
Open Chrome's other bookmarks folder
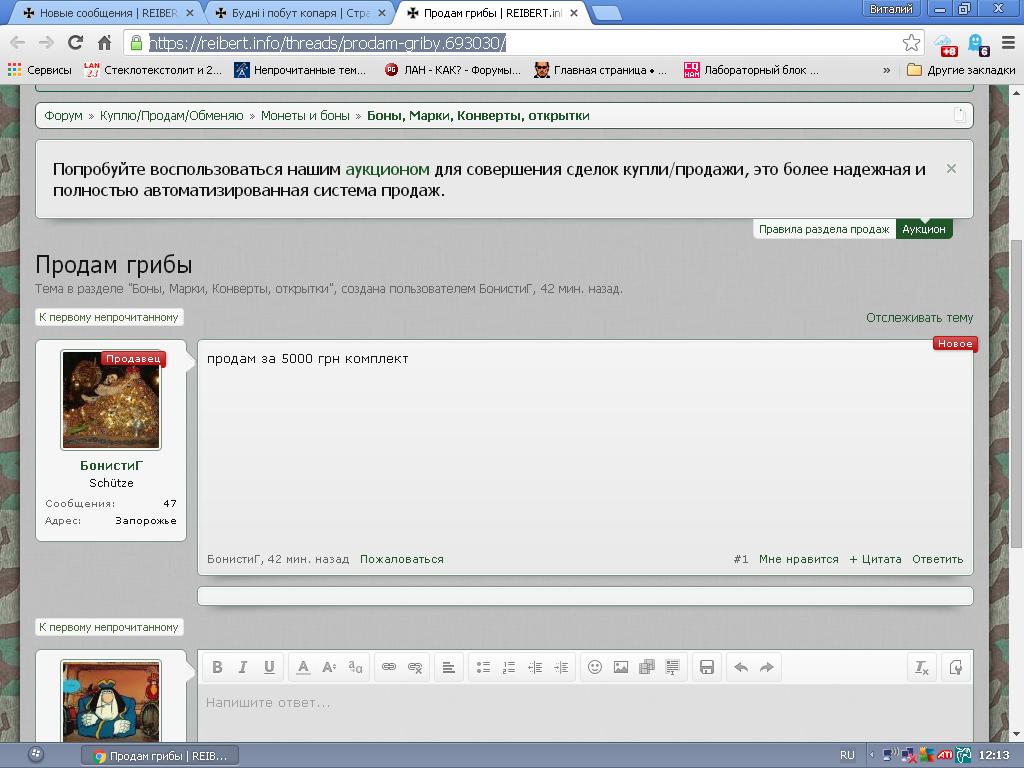pyautogui.click(x=961, y=70)
